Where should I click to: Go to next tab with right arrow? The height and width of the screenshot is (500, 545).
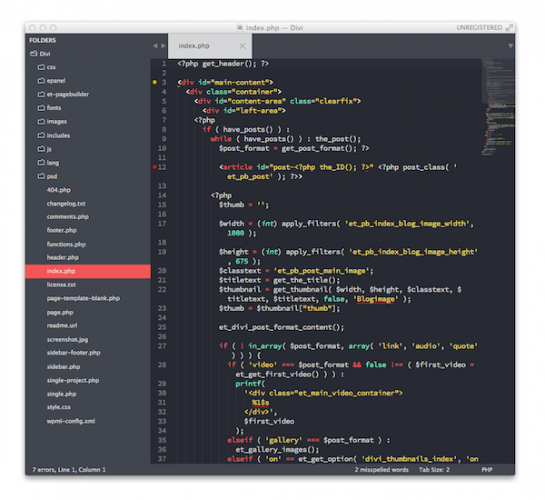coord(163,46)
